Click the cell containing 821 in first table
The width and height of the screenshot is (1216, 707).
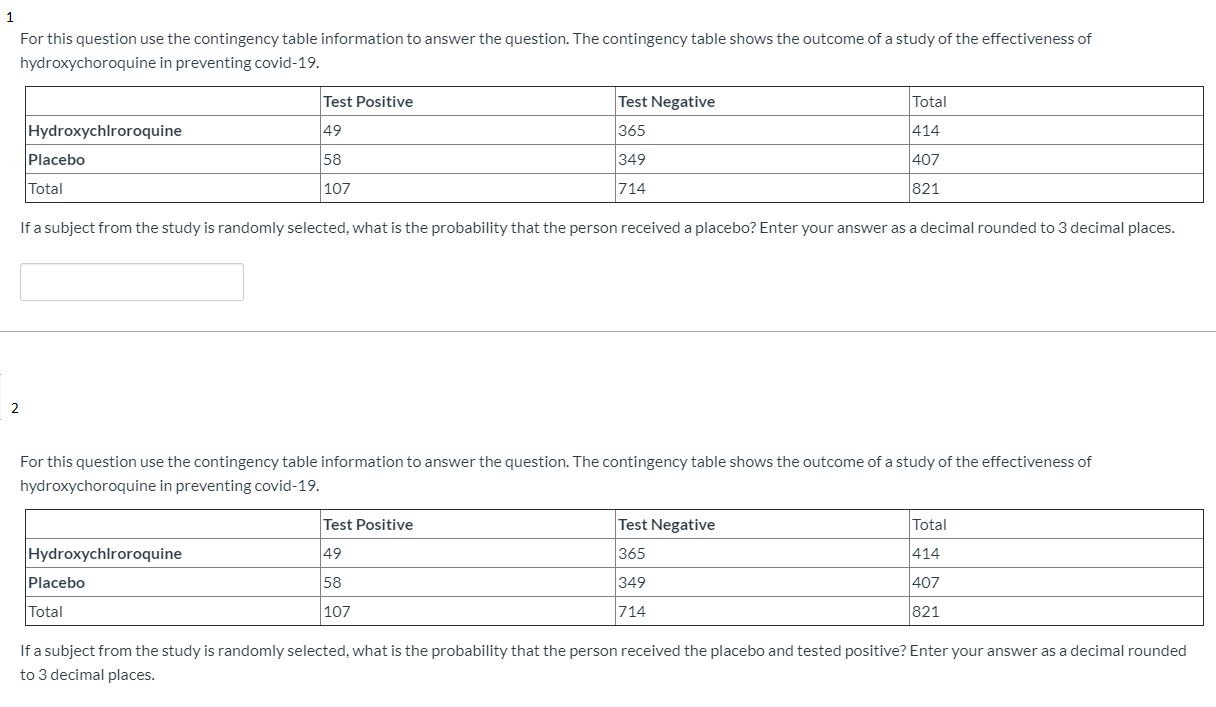[x=924, y=188]
